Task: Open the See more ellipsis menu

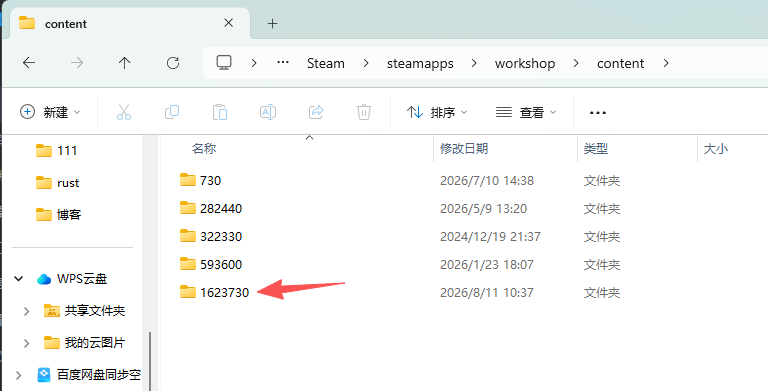Action: tap(598, 113)
